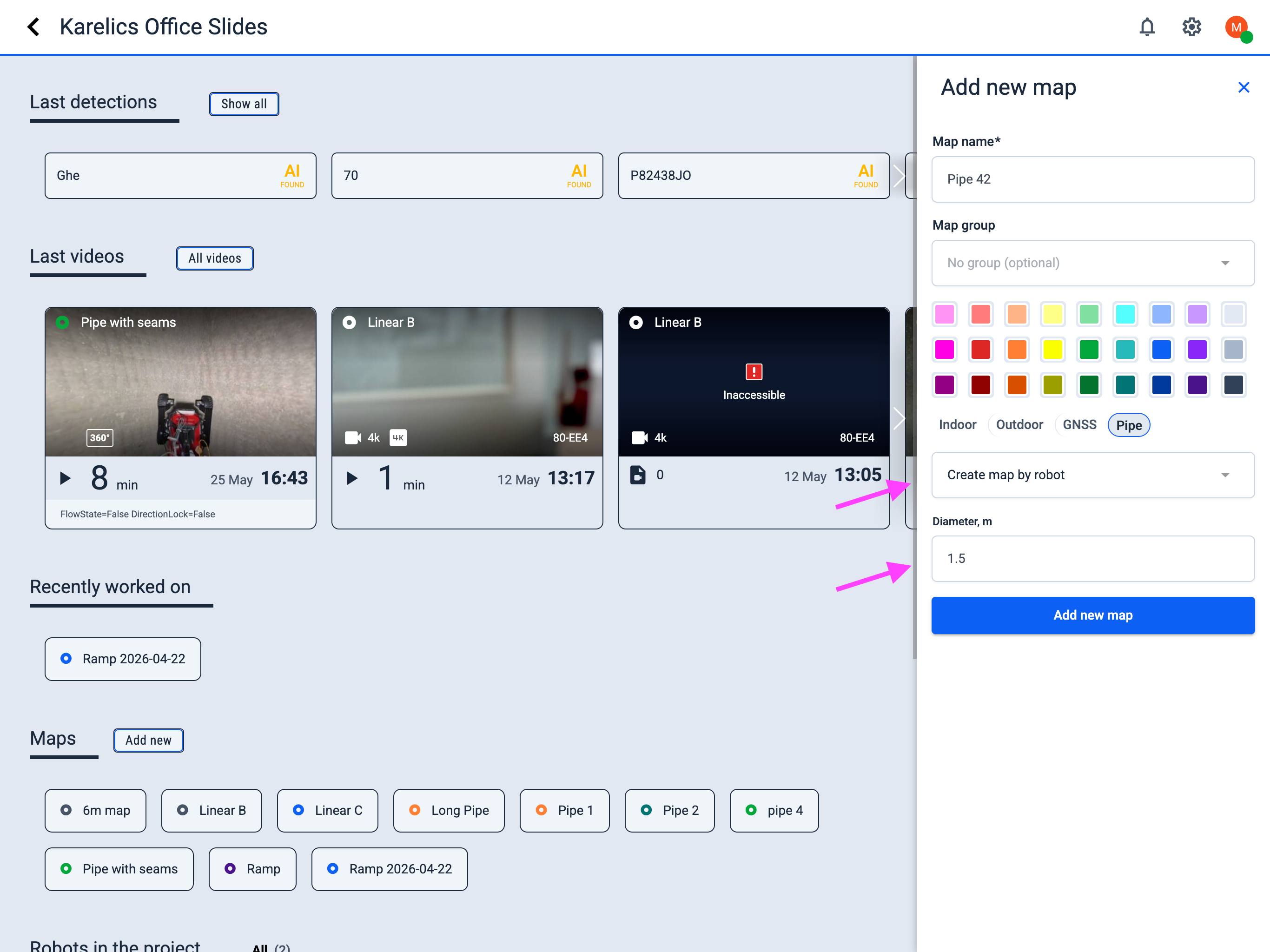1270x952 pixels.
Task: Click the Diameter input field
Action: pos(1092,559)
